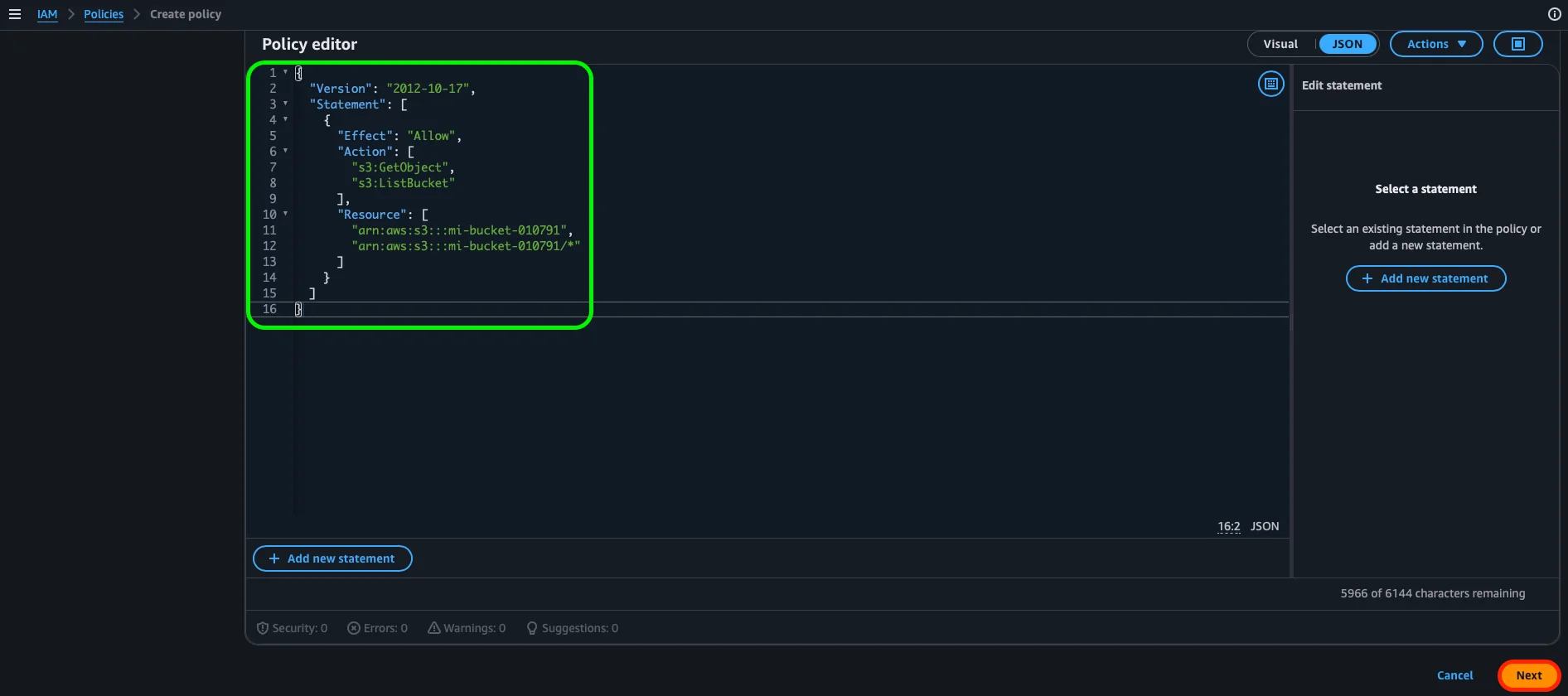Viewport: 1568px width, 696px height.
Task: Click the Create policy breadcrumb text
Action: coord(186,14)
